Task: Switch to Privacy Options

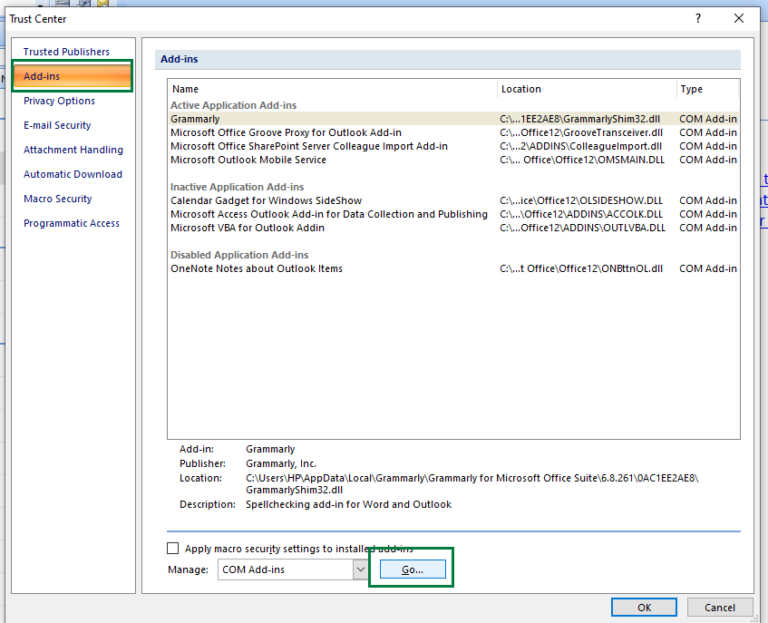Action: tap(60, 101)
